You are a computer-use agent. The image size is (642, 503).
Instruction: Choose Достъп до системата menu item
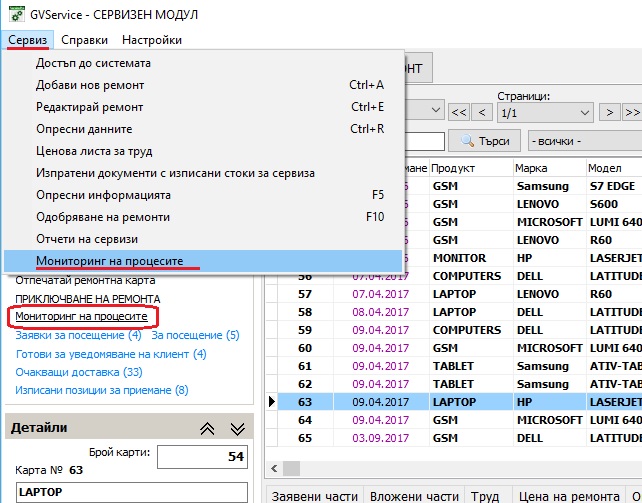pos(203,63)
